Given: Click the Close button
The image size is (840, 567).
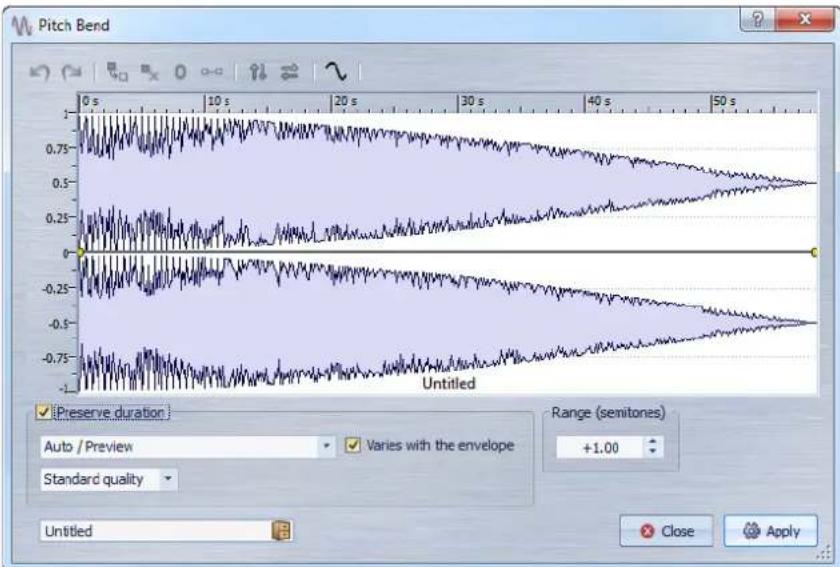Looking at the screenshot, I should pos(666,531).
